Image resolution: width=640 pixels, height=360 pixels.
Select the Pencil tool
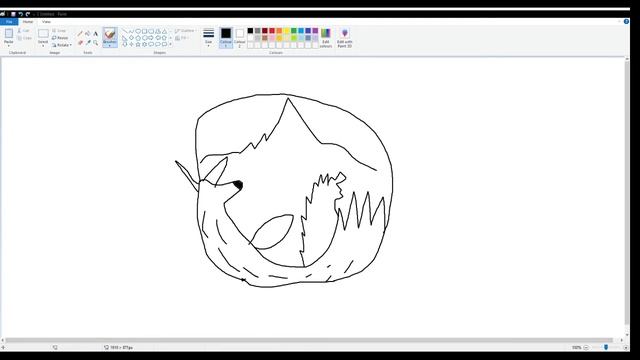tap(80, 33)
